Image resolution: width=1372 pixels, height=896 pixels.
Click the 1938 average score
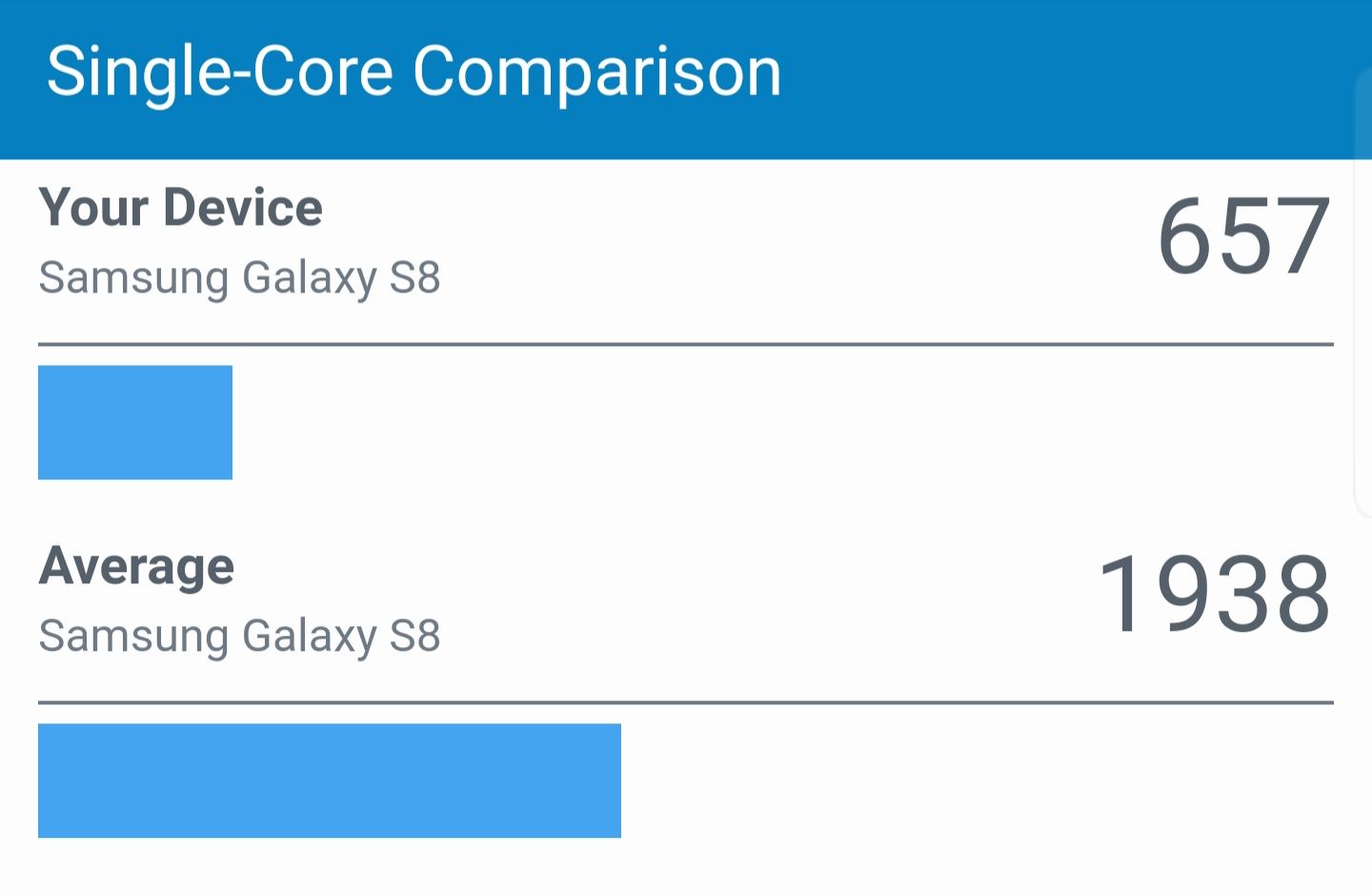(1215, 594)
